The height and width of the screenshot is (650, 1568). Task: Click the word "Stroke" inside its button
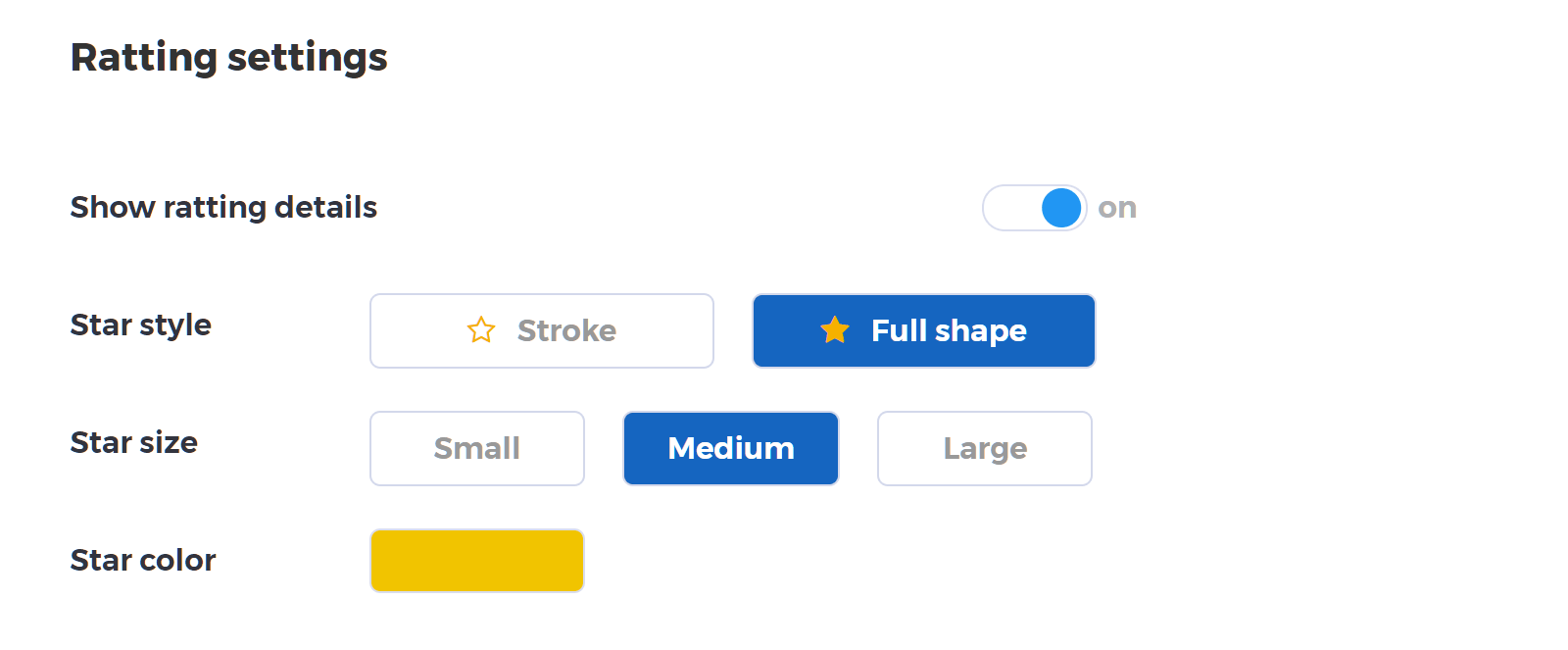566,330
